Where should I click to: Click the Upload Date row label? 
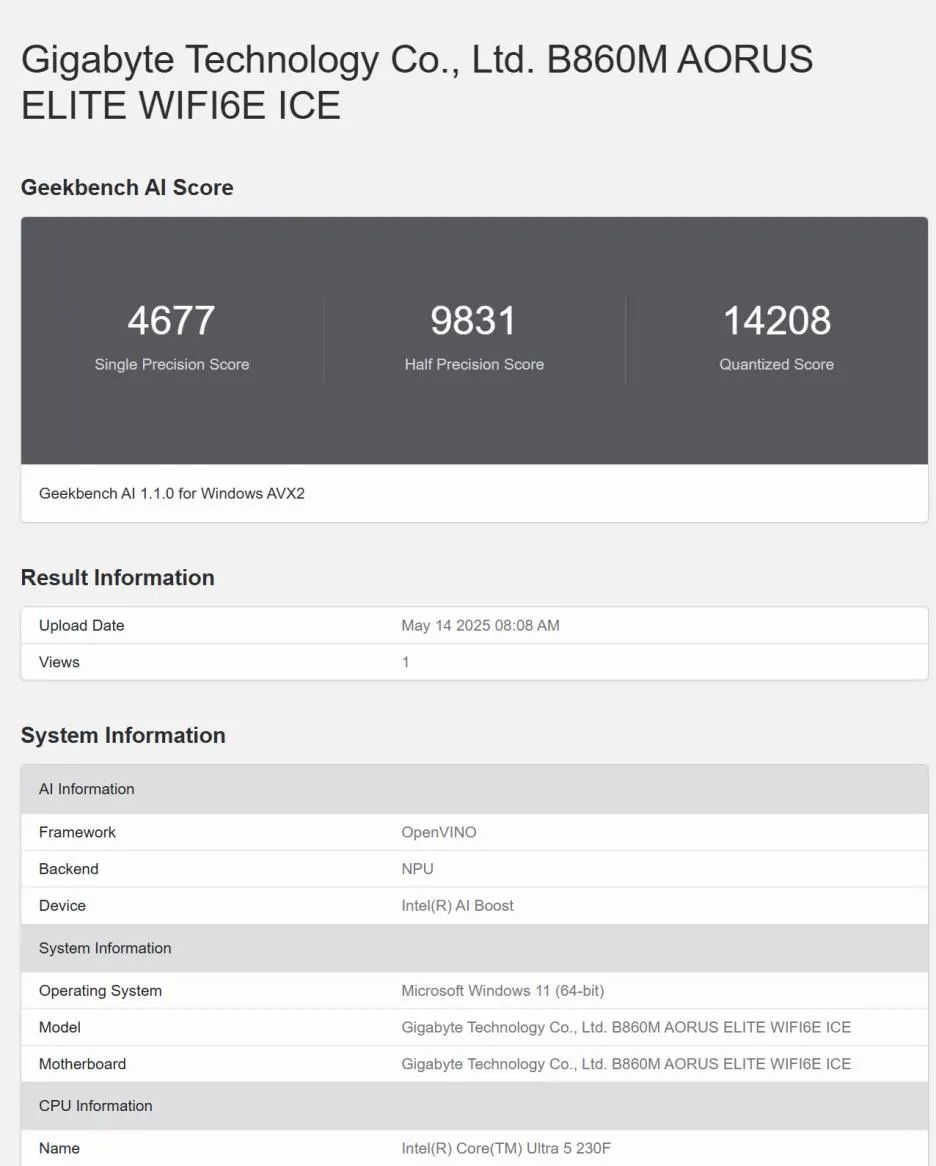click(82, 625)
